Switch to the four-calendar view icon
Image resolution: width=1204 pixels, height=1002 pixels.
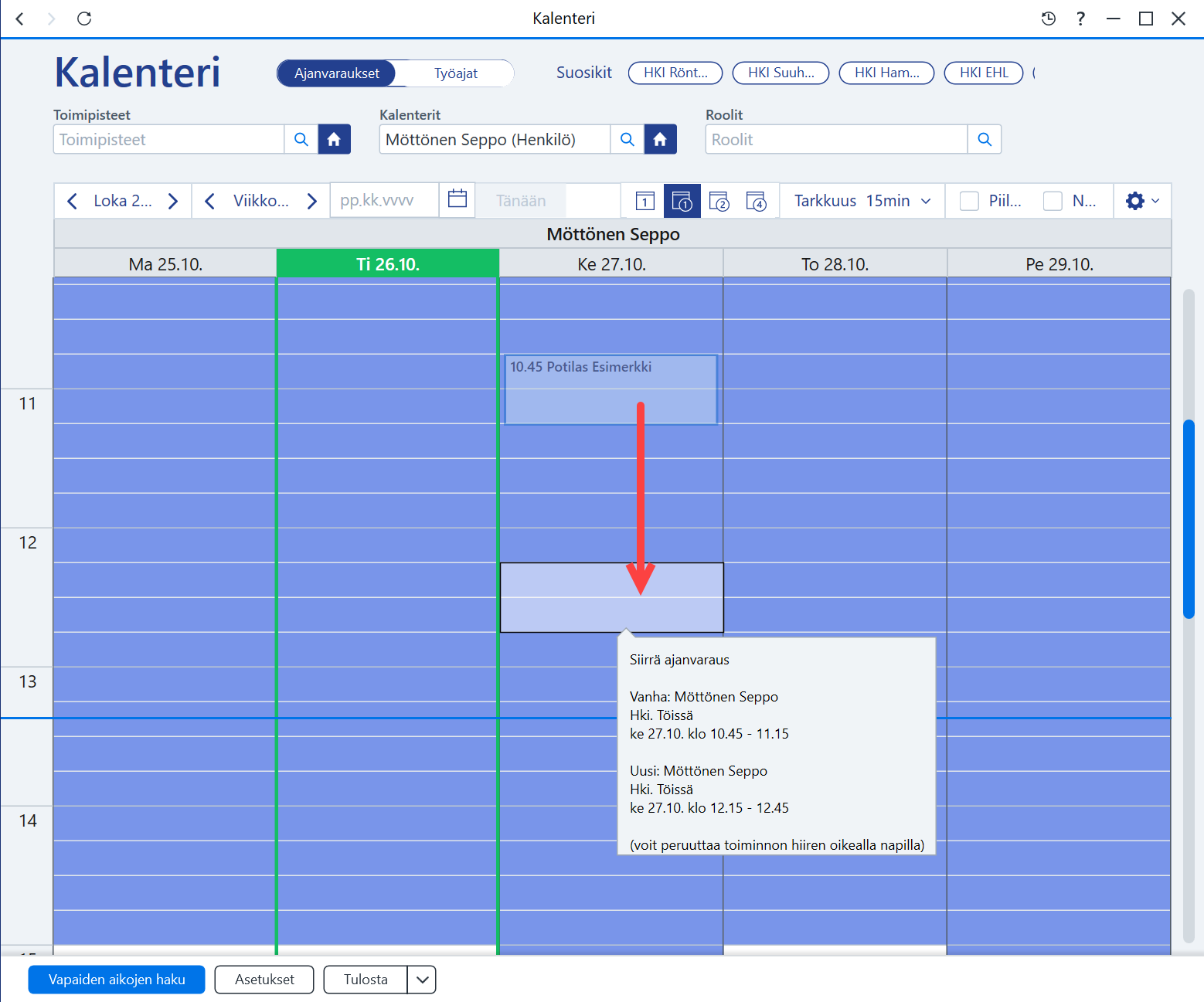756,201
